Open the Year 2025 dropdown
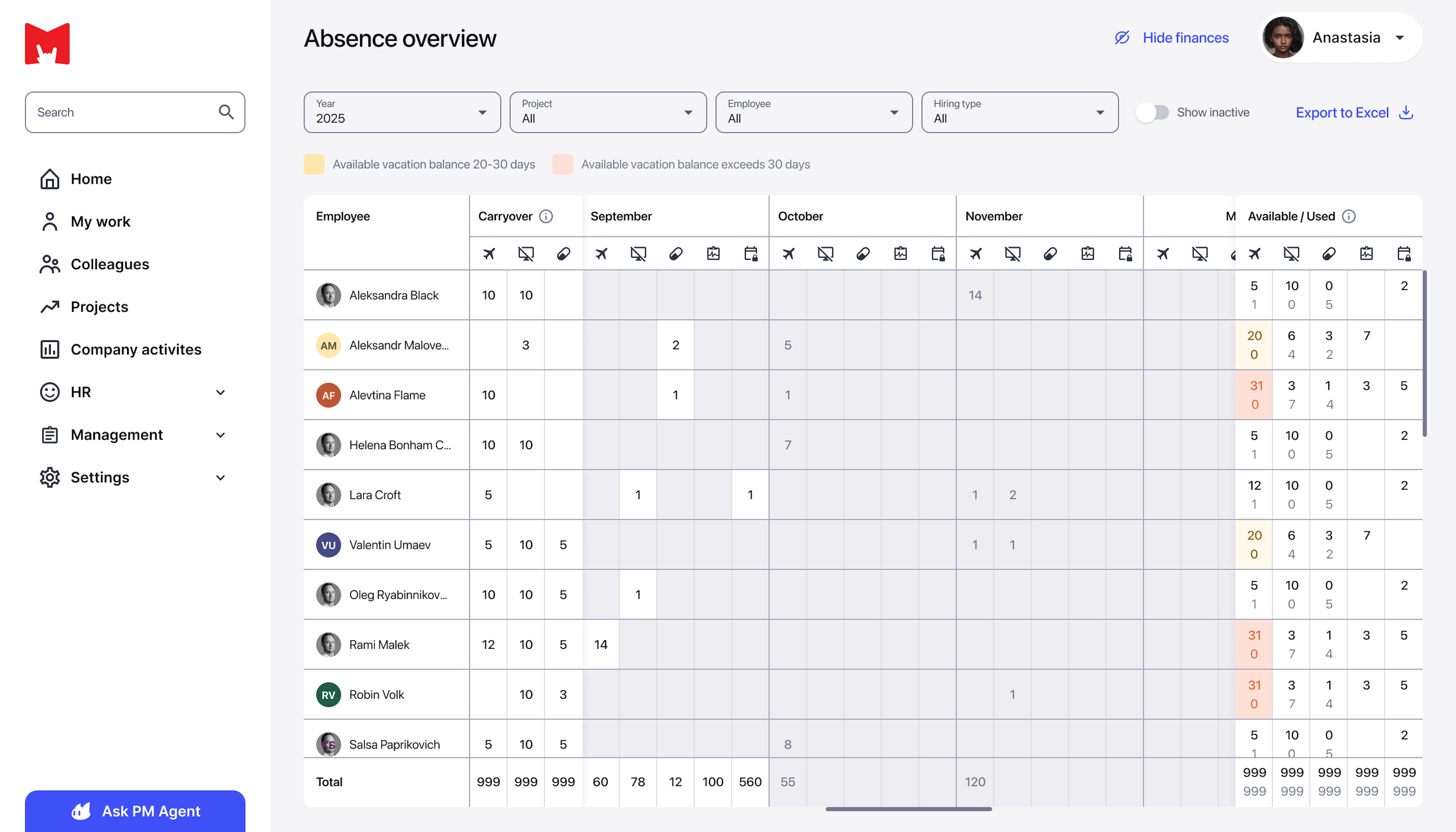The height and width of the screenshot is (832, 1456). pos(402,113)
